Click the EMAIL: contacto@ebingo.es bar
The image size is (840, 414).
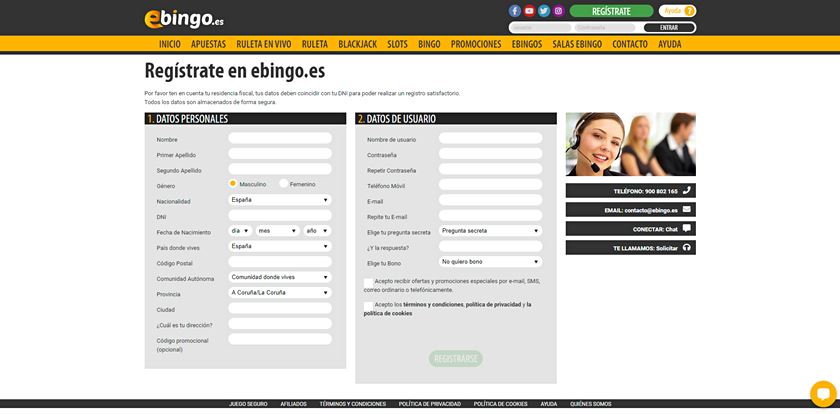pos(631,210)
